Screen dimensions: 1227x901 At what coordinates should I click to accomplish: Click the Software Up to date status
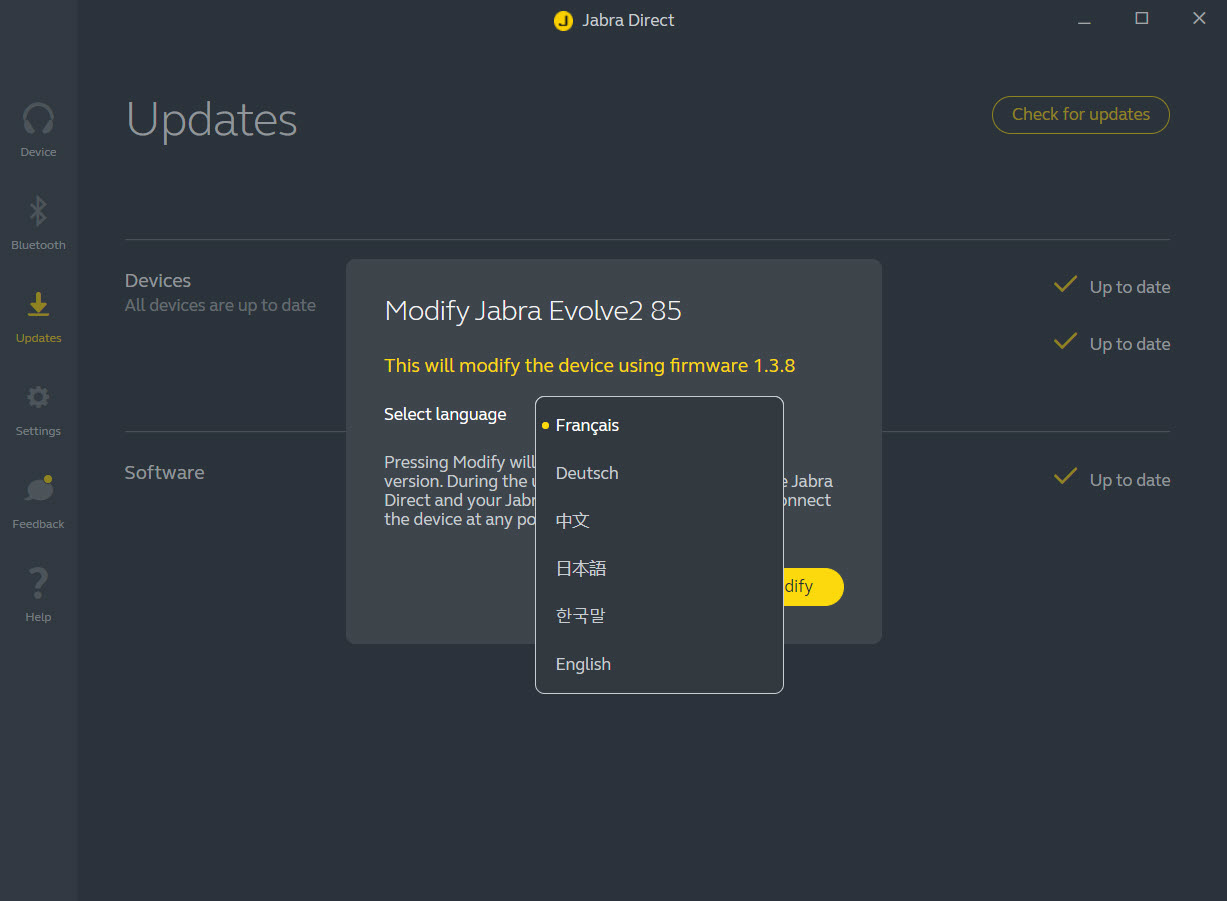pos(1112,479)
